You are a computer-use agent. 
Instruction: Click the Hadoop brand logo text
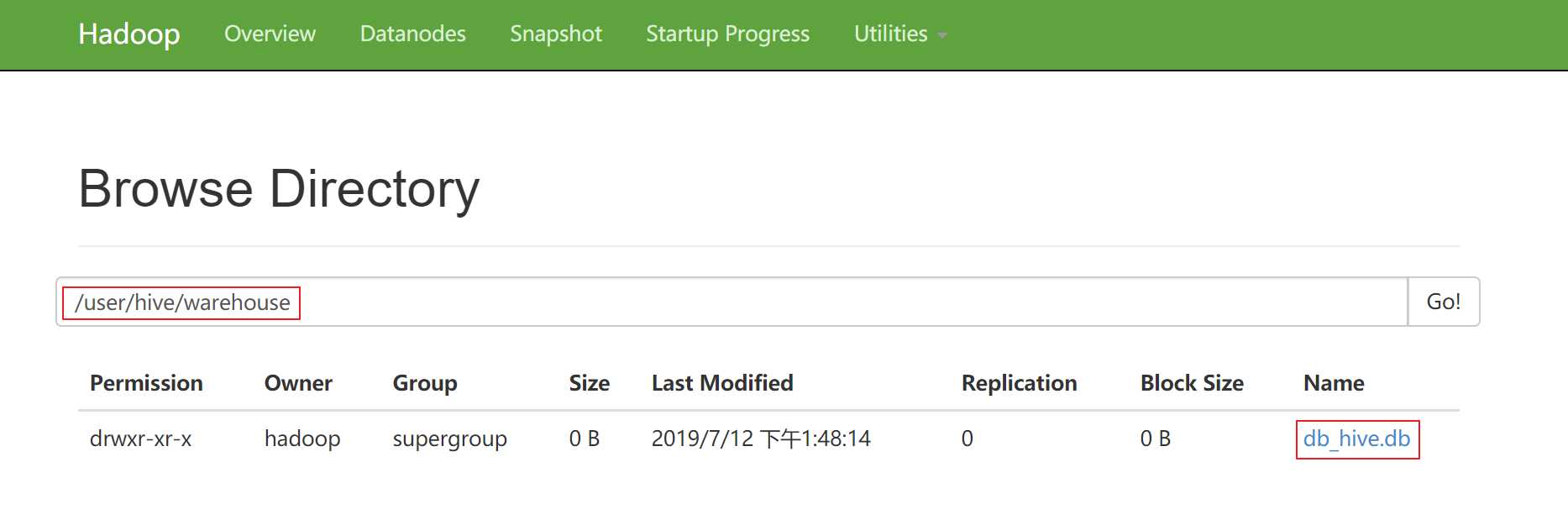128,34
